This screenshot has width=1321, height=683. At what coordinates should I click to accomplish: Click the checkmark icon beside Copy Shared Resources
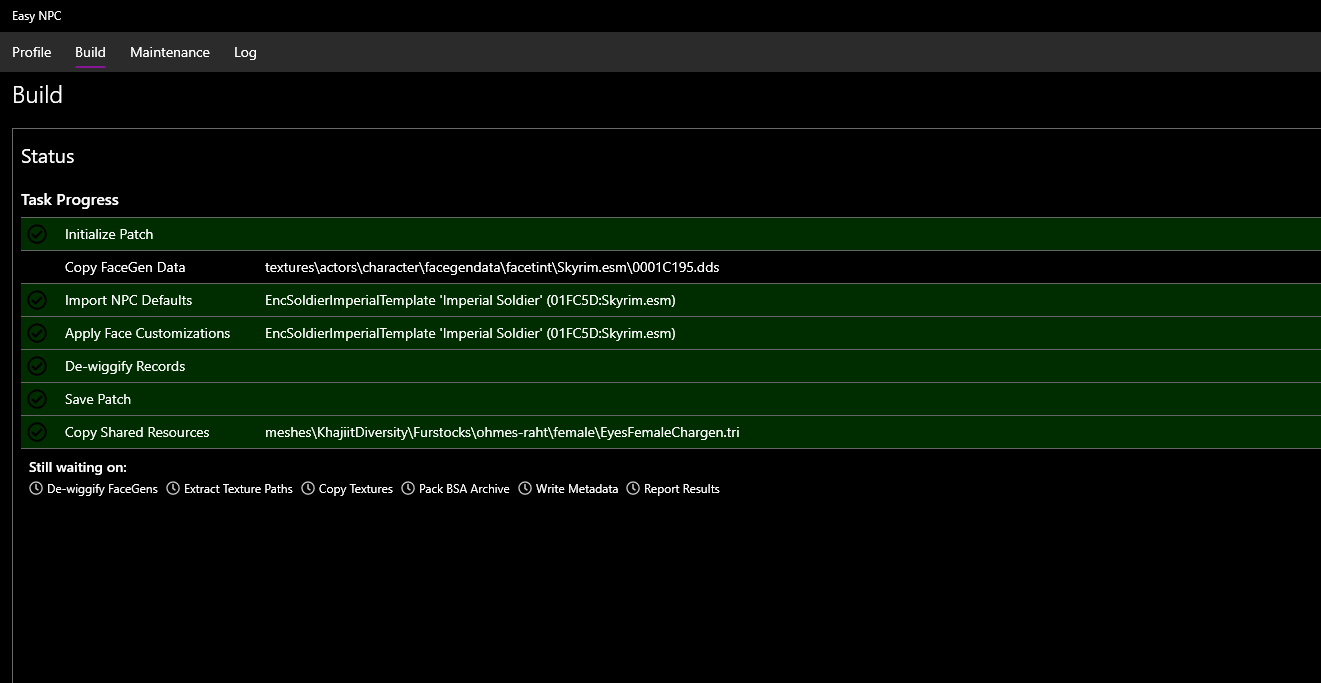point(37,432)
